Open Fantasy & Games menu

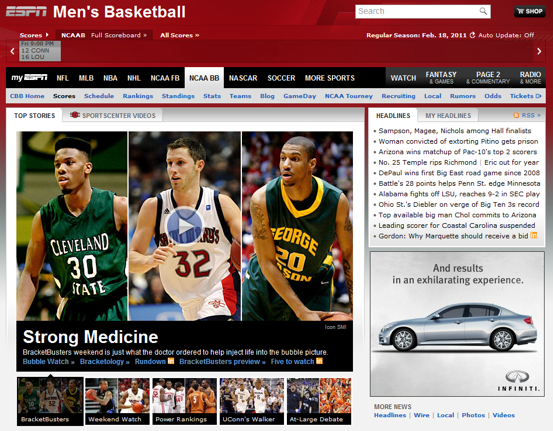click(441, 78)
